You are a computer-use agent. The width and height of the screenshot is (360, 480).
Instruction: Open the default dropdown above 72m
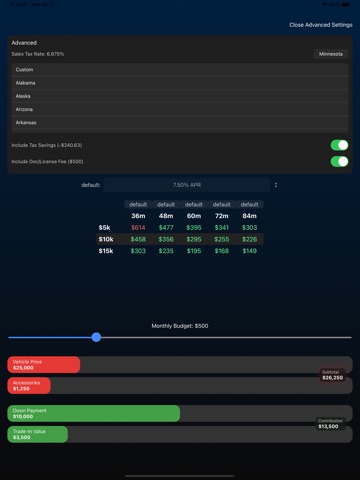[x=222, y=204]
